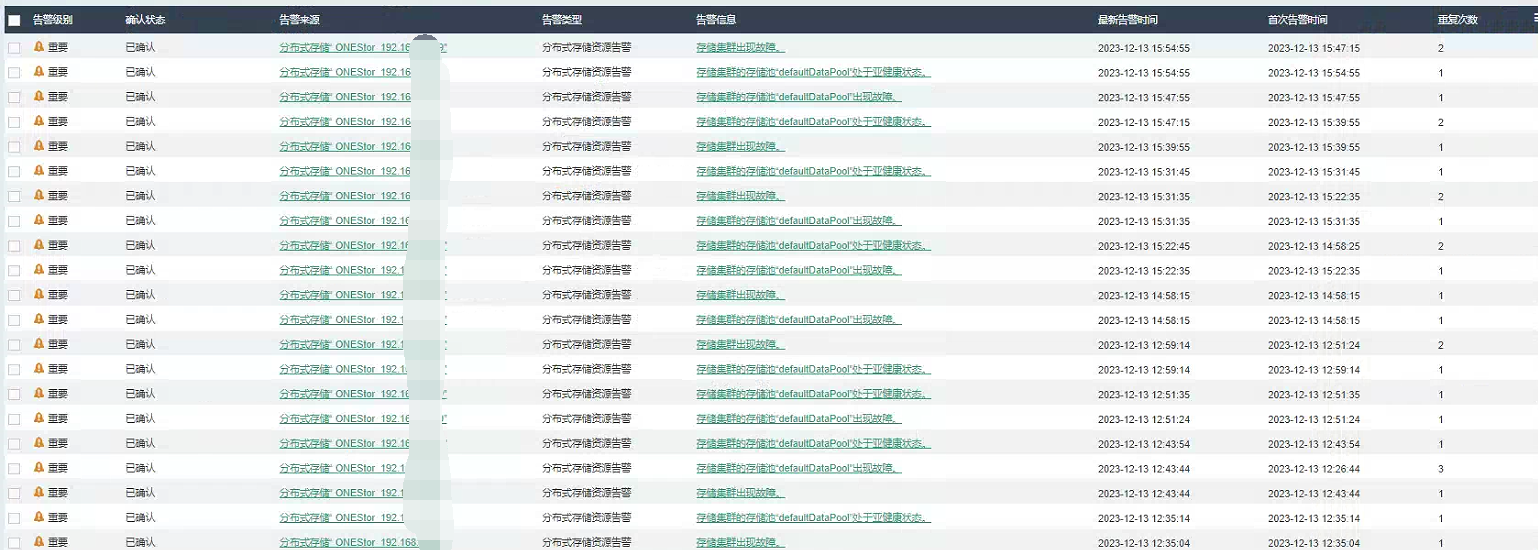Click the bell icon of the row with latest alarm 15:22:35
This screenshot has height=550, width=1538.
coord(39,270)
